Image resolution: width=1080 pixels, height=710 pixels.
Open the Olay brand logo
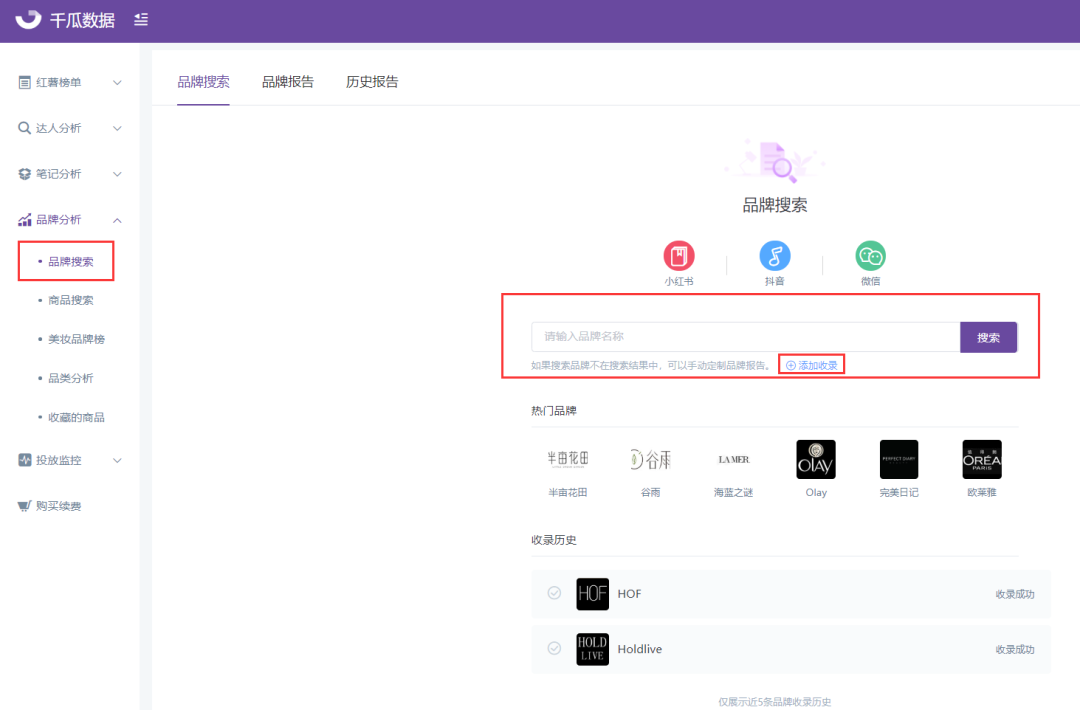pos(816,459)
